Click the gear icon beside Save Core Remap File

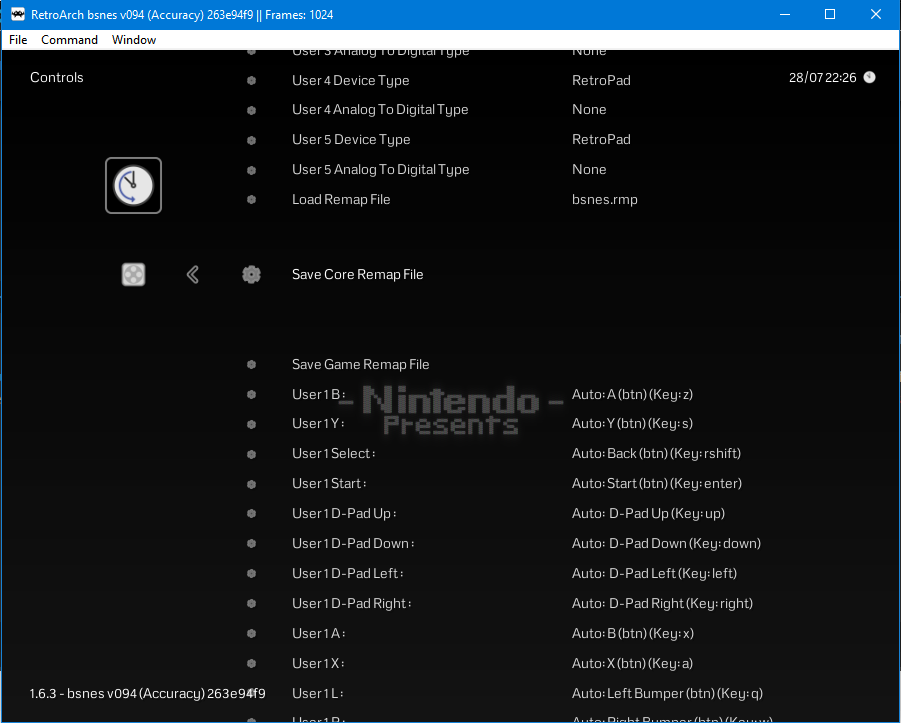click(x=251, y=275)
